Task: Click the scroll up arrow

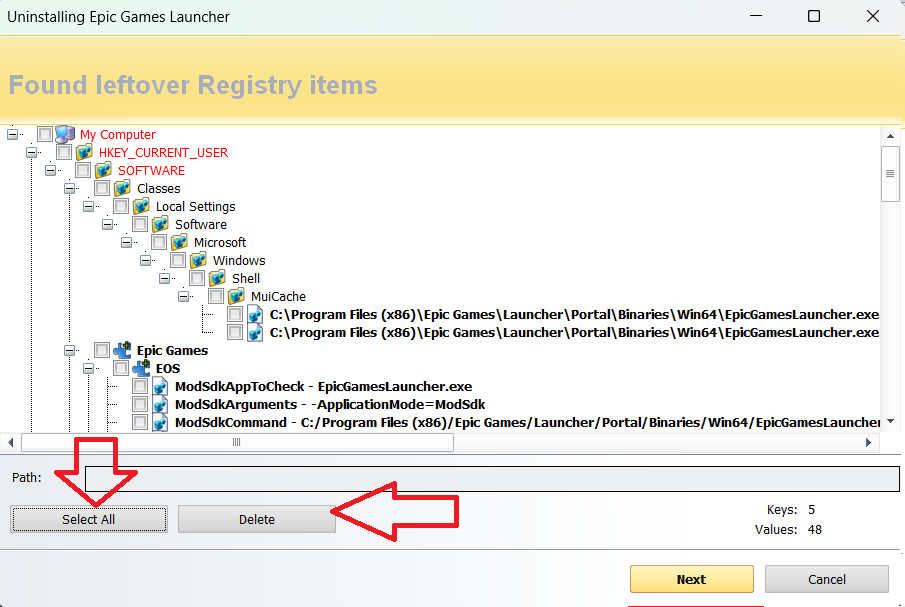Action: point(890,136)
